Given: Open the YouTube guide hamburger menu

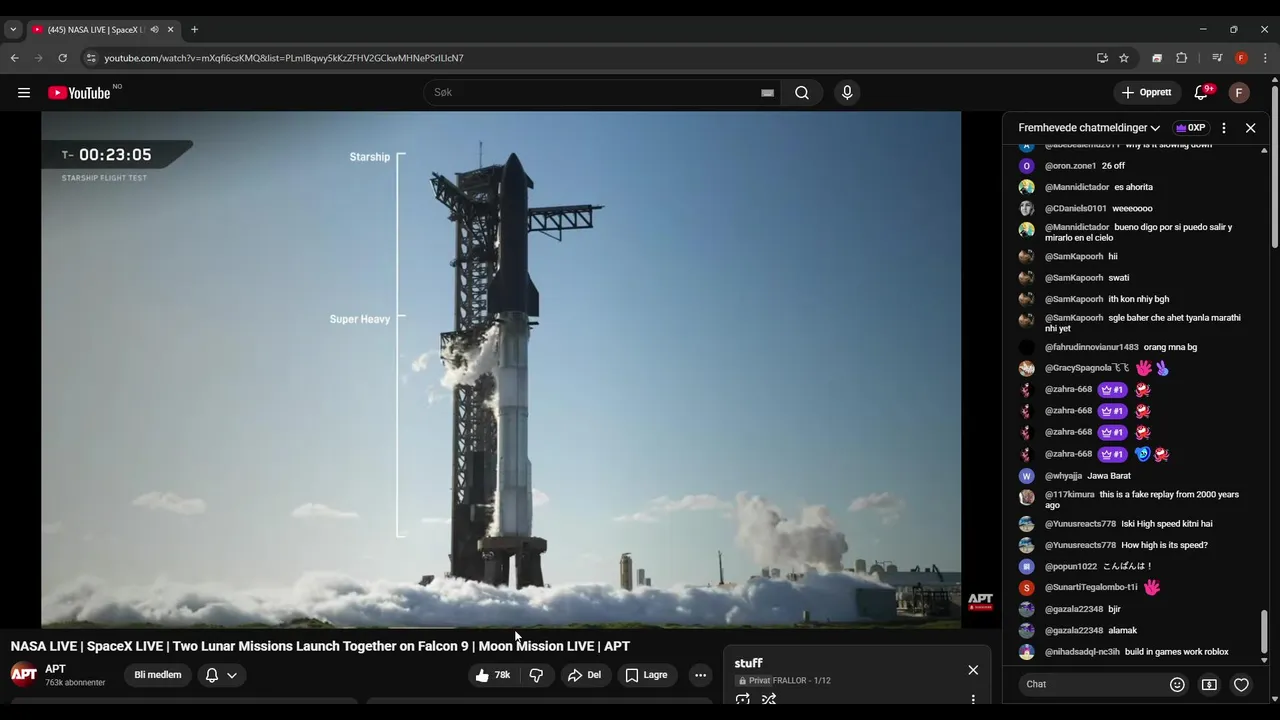Looking at the screenshot, I should click(24, 93).
